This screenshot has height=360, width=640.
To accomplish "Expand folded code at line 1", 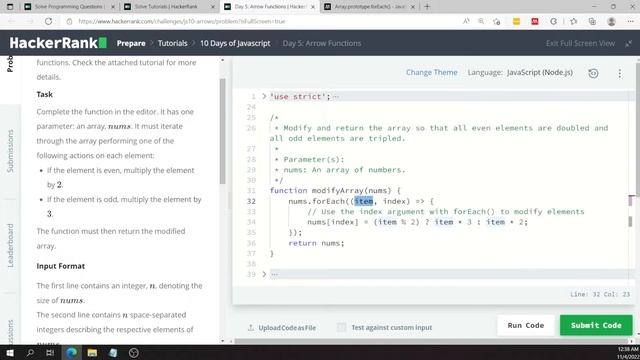I will (264, 97).
